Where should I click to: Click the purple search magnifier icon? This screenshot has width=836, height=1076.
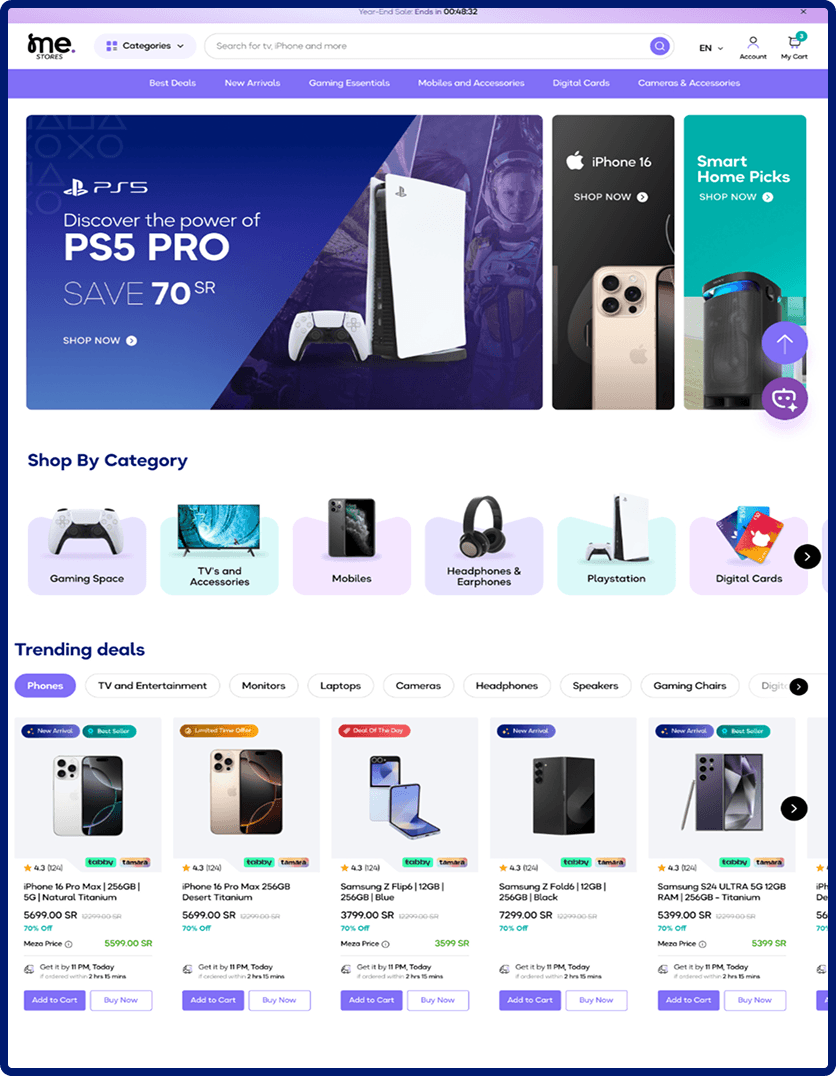[x=659, y=46]
